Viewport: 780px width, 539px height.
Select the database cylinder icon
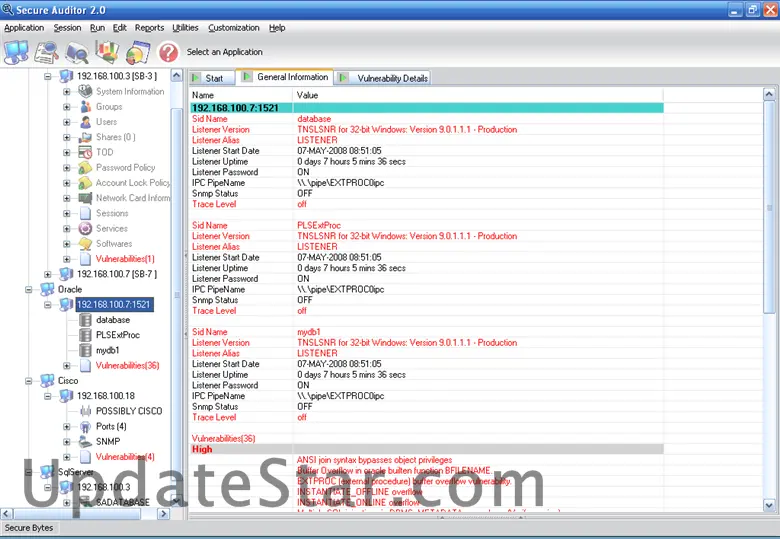[86, 320]
